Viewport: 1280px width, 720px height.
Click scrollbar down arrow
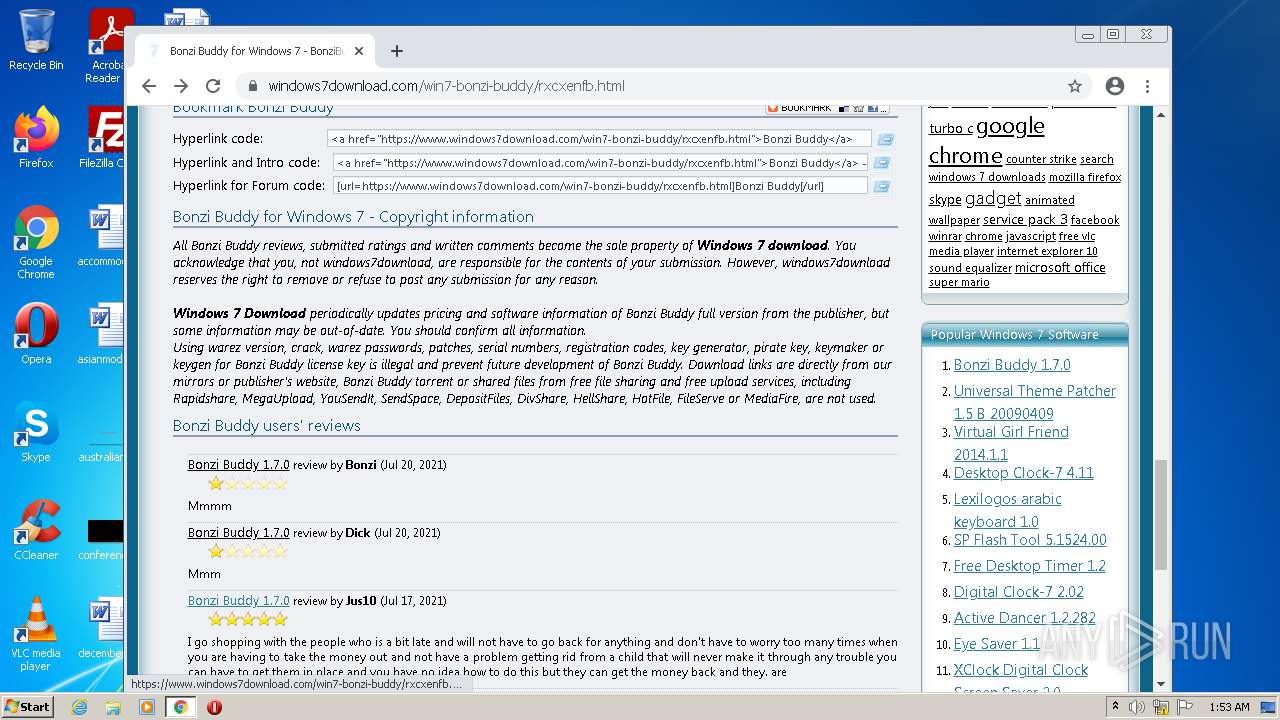pyautogui.click(x=1160, y=684)
